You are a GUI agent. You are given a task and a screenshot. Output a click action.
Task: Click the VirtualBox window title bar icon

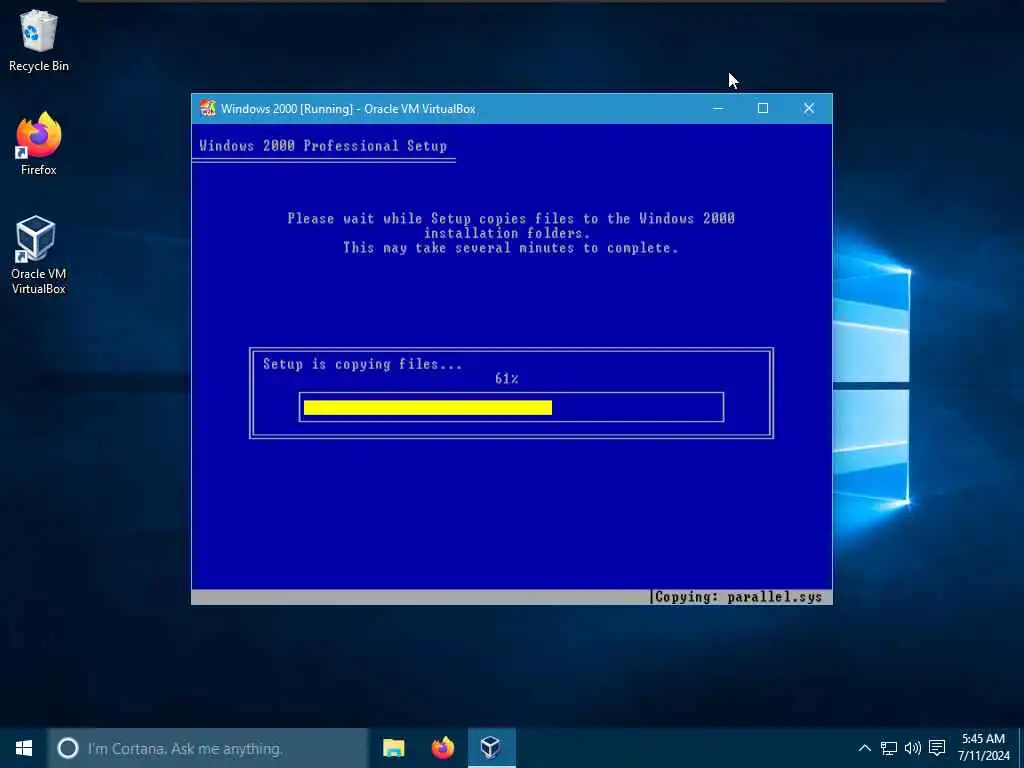(x=208, y=108)
